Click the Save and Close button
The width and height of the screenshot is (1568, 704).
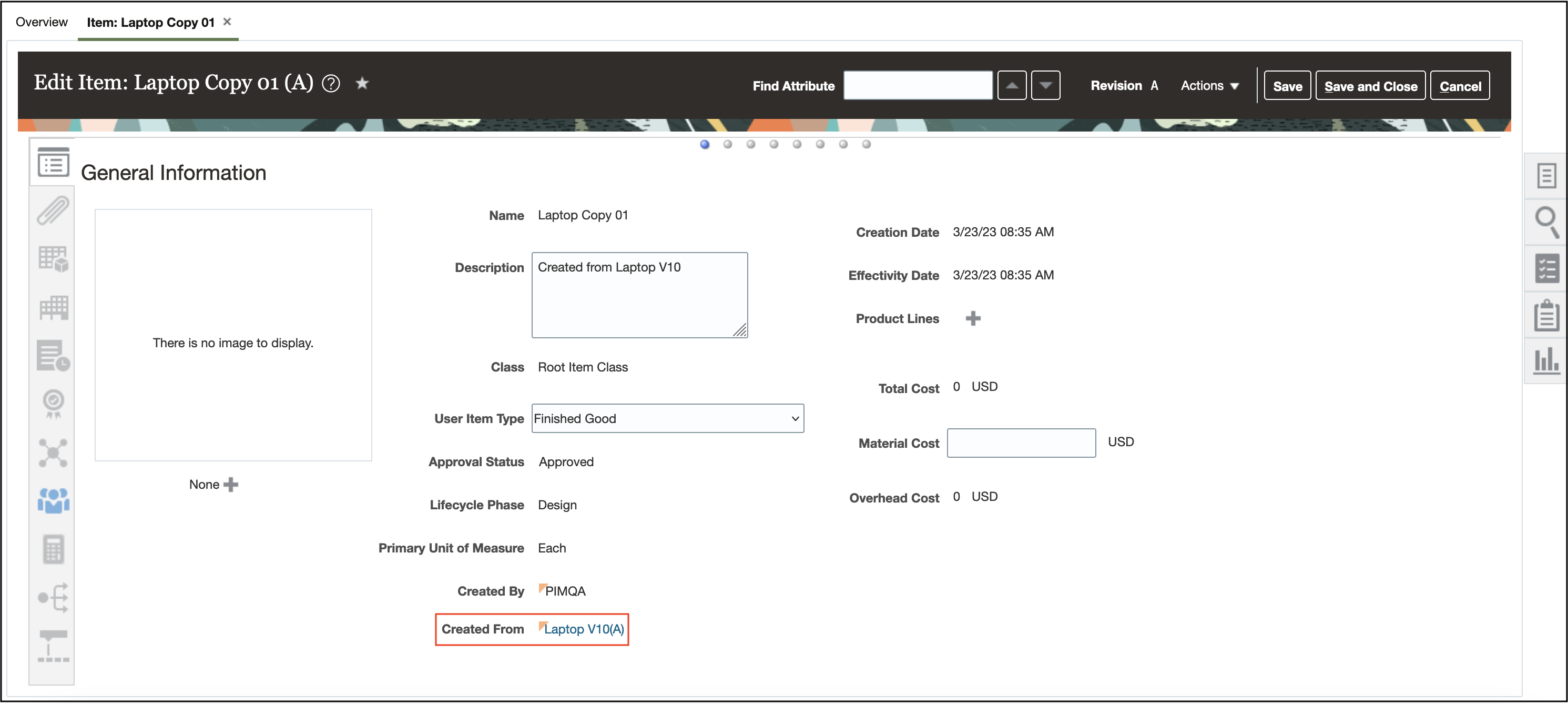(x=1370, y=86)
